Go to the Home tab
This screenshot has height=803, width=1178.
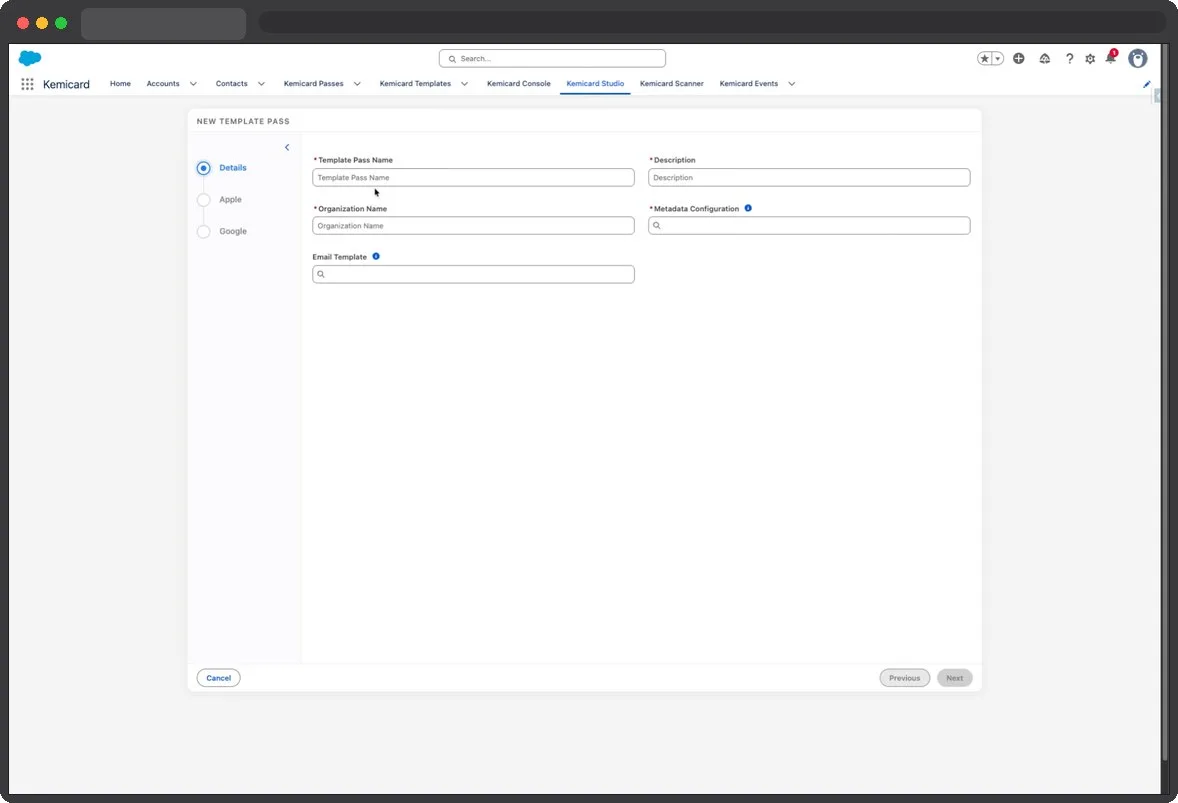tap(120, 83)
